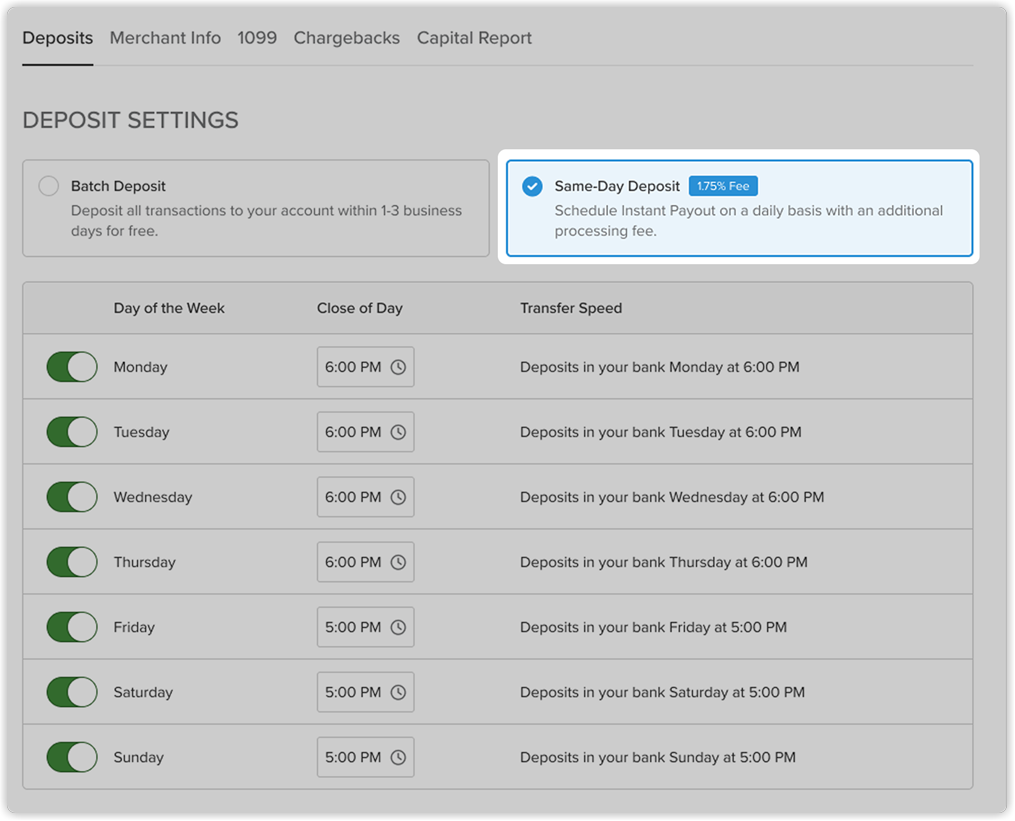Image resolution: width=1015 pixels, height=821 pixels.
Task: Edit Monday's 6:00 PM close time
Action: pos(365,367)
